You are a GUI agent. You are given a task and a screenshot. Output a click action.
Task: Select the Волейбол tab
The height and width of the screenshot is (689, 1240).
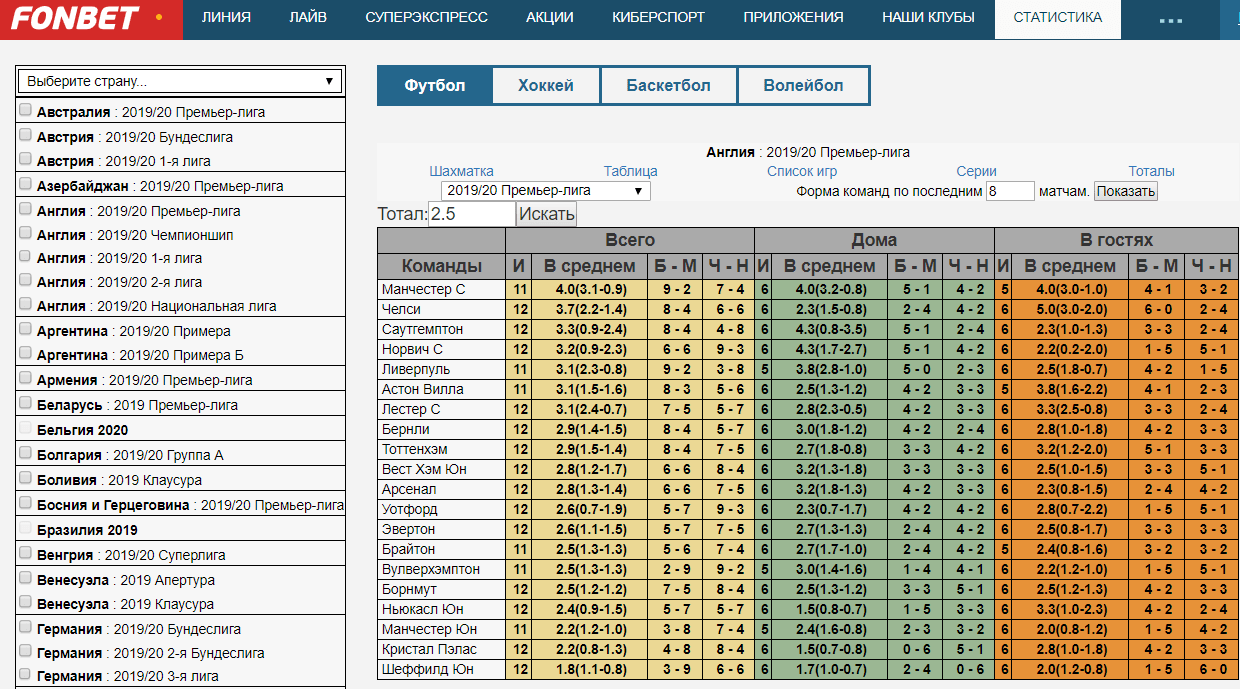[x=803, y=86]
